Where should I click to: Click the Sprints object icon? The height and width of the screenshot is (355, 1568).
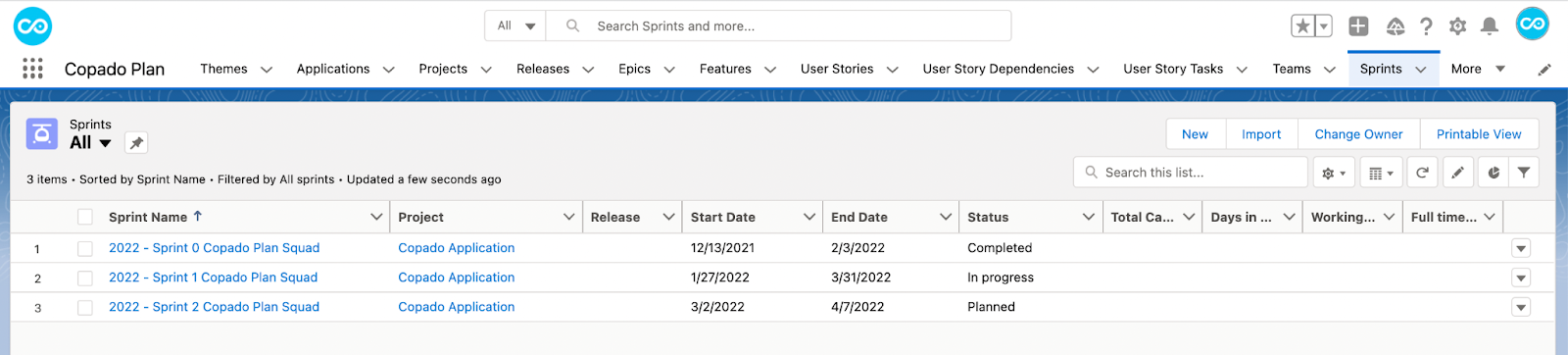click(42, 133)
